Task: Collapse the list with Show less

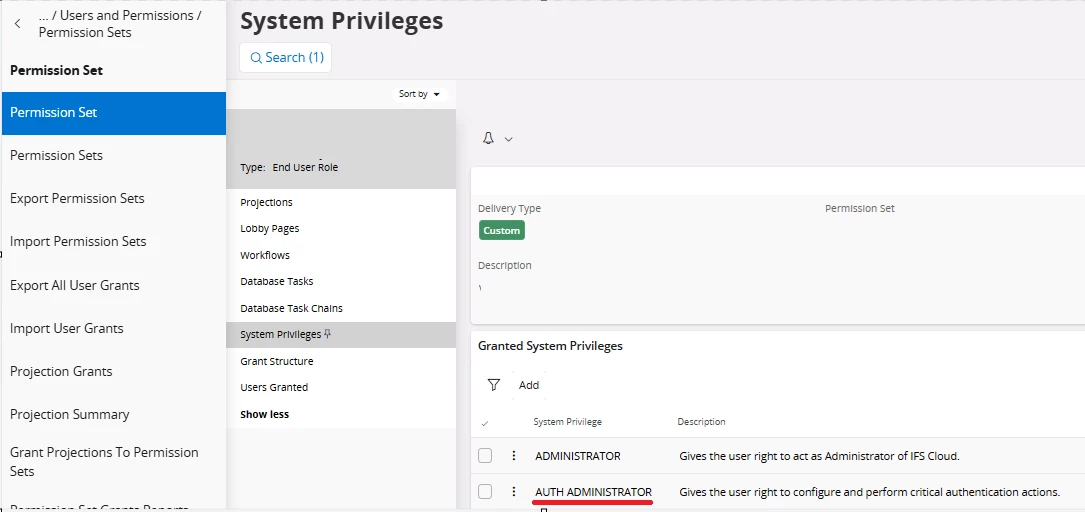Action: point(264,414)
